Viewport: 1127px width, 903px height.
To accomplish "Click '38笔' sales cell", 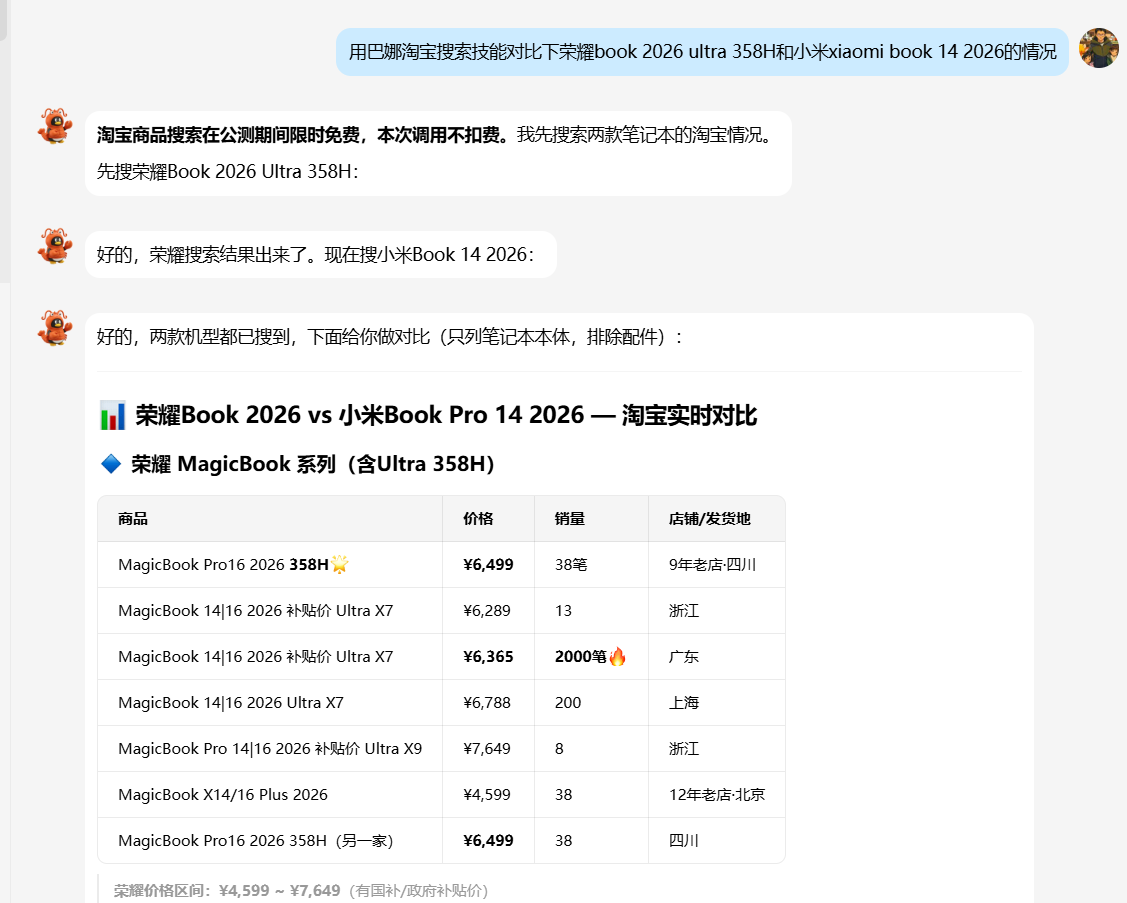I will pos(571,564).
